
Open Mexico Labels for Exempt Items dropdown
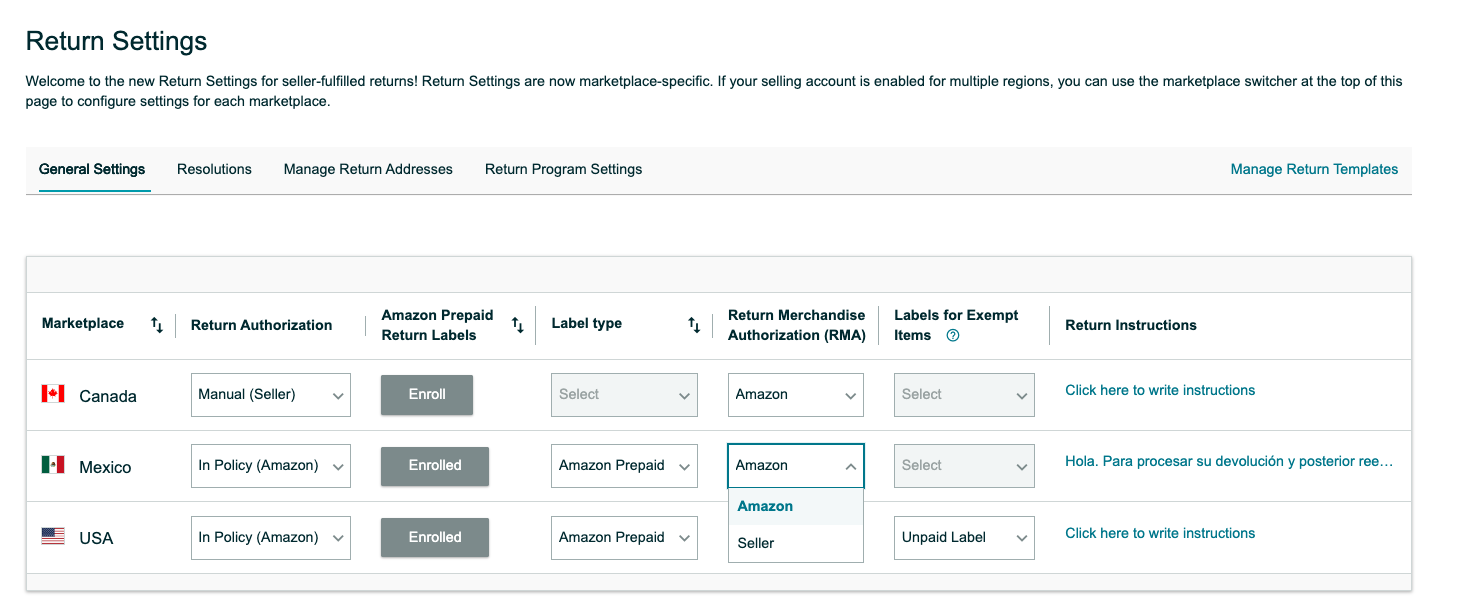pos(964,466)
